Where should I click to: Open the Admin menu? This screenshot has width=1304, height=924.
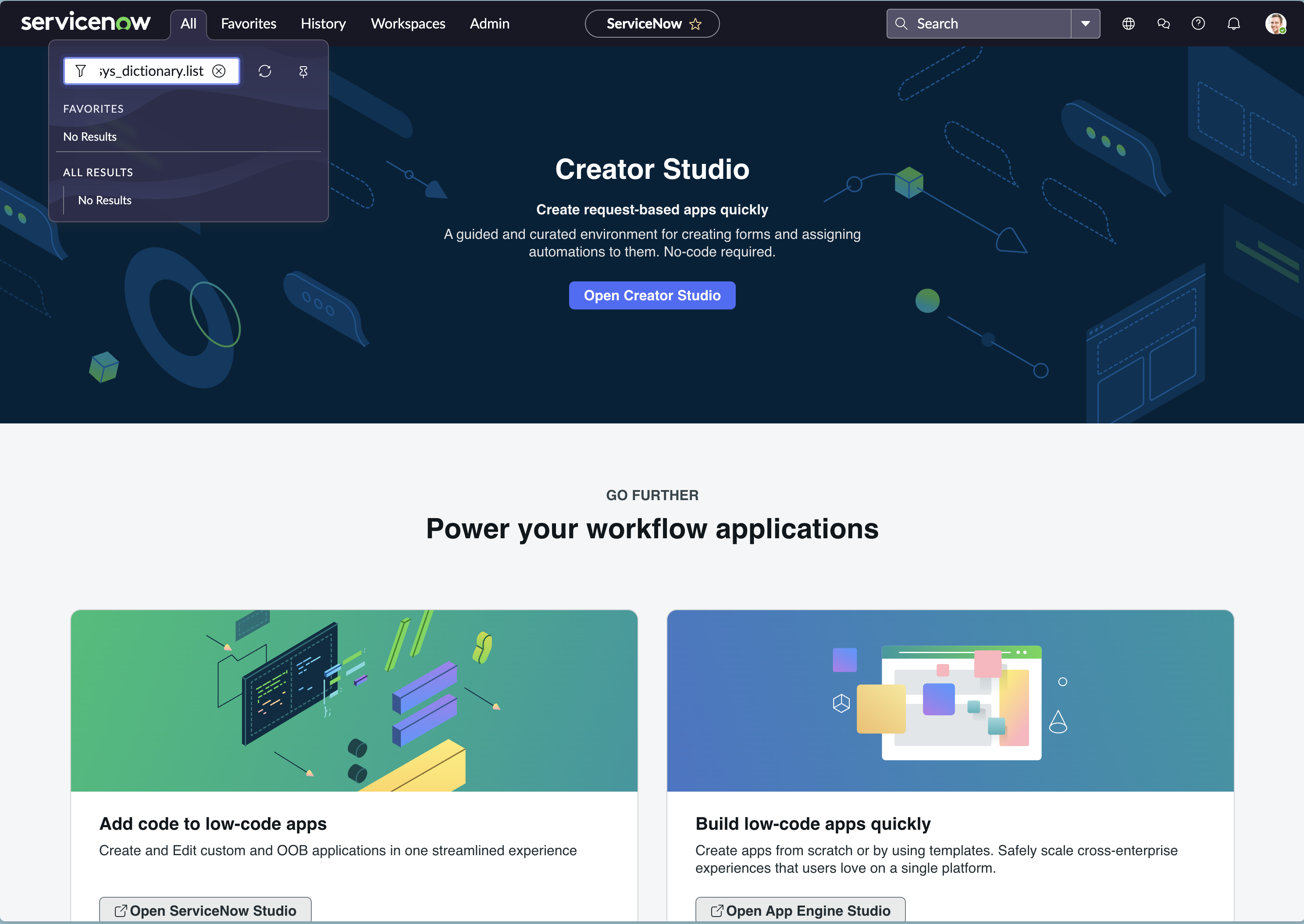pos(489,24)
